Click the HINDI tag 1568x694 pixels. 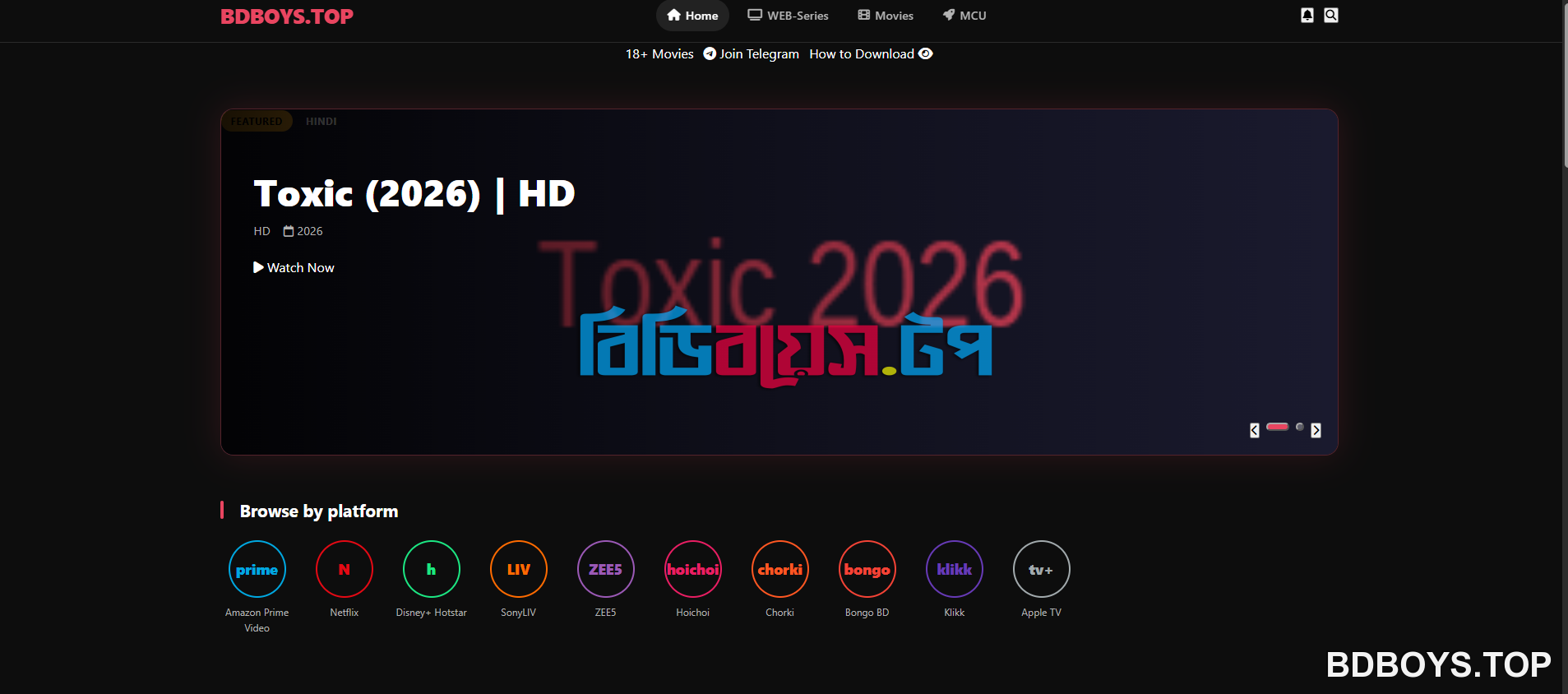tap(321, 121)
